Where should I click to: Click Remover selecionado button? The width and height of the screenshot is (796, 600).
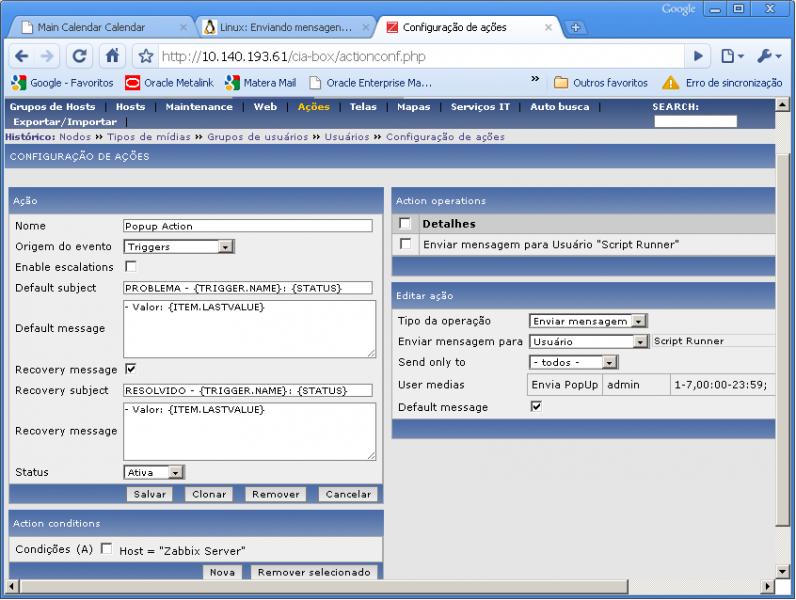(x=314, y=573)
